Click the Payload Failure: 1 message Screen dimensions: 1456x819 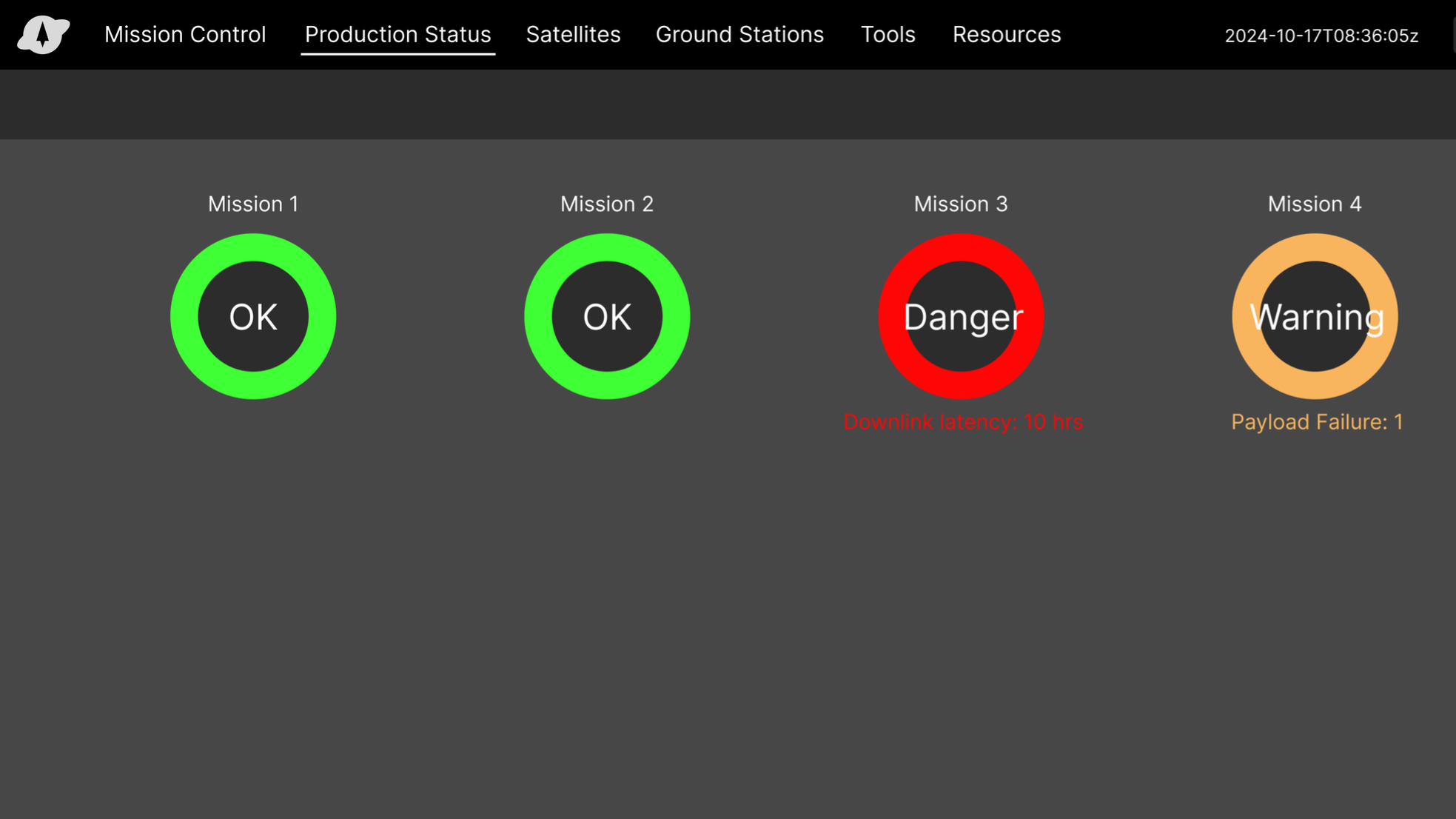[x=1317, y=422]
